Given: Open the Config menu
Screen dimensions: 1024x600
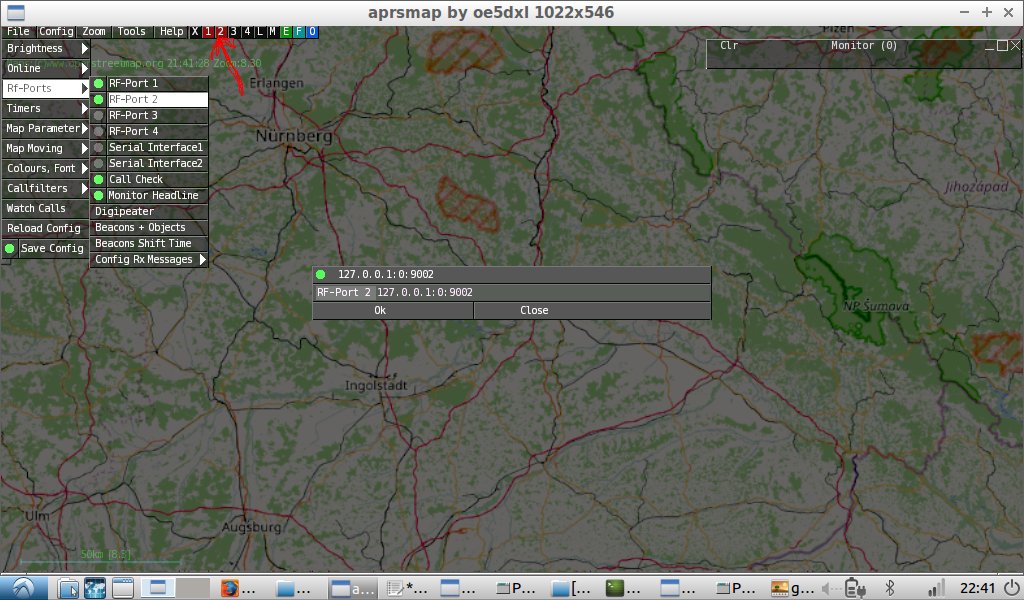Looking at the screenshot, I should point(56,31).
